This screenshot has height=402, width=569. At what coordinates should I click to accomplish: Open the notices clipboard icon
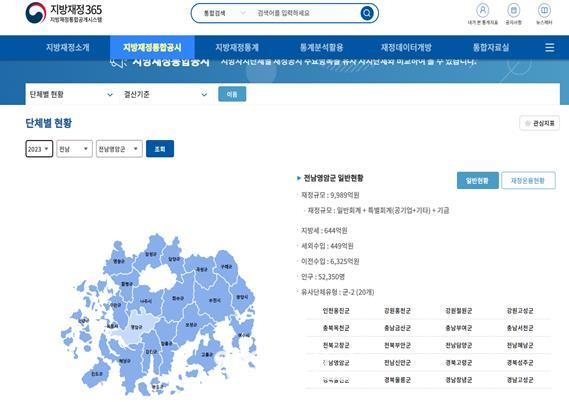point(513,10)
